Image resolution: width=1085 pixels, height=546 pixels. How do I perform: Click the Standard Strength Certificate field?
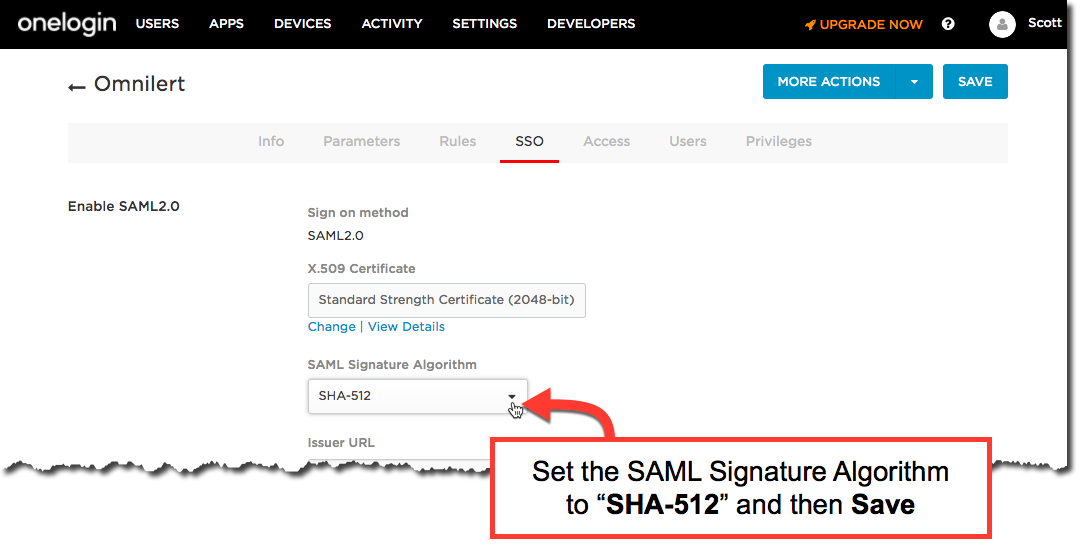446,300
